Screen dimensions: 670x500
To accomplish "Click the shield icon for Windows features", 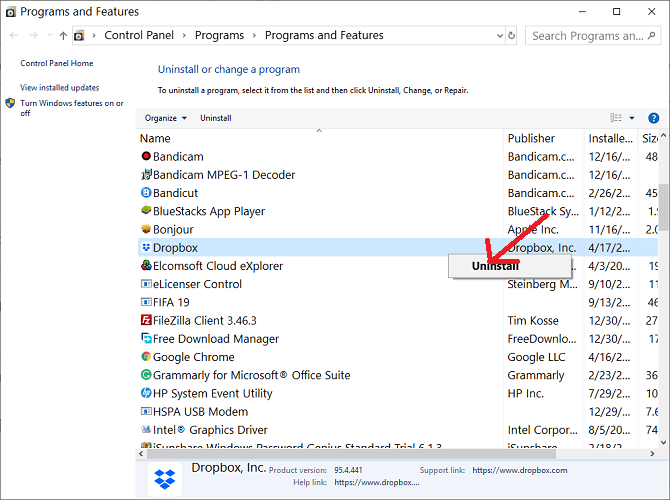I will (x=10, y=103).
